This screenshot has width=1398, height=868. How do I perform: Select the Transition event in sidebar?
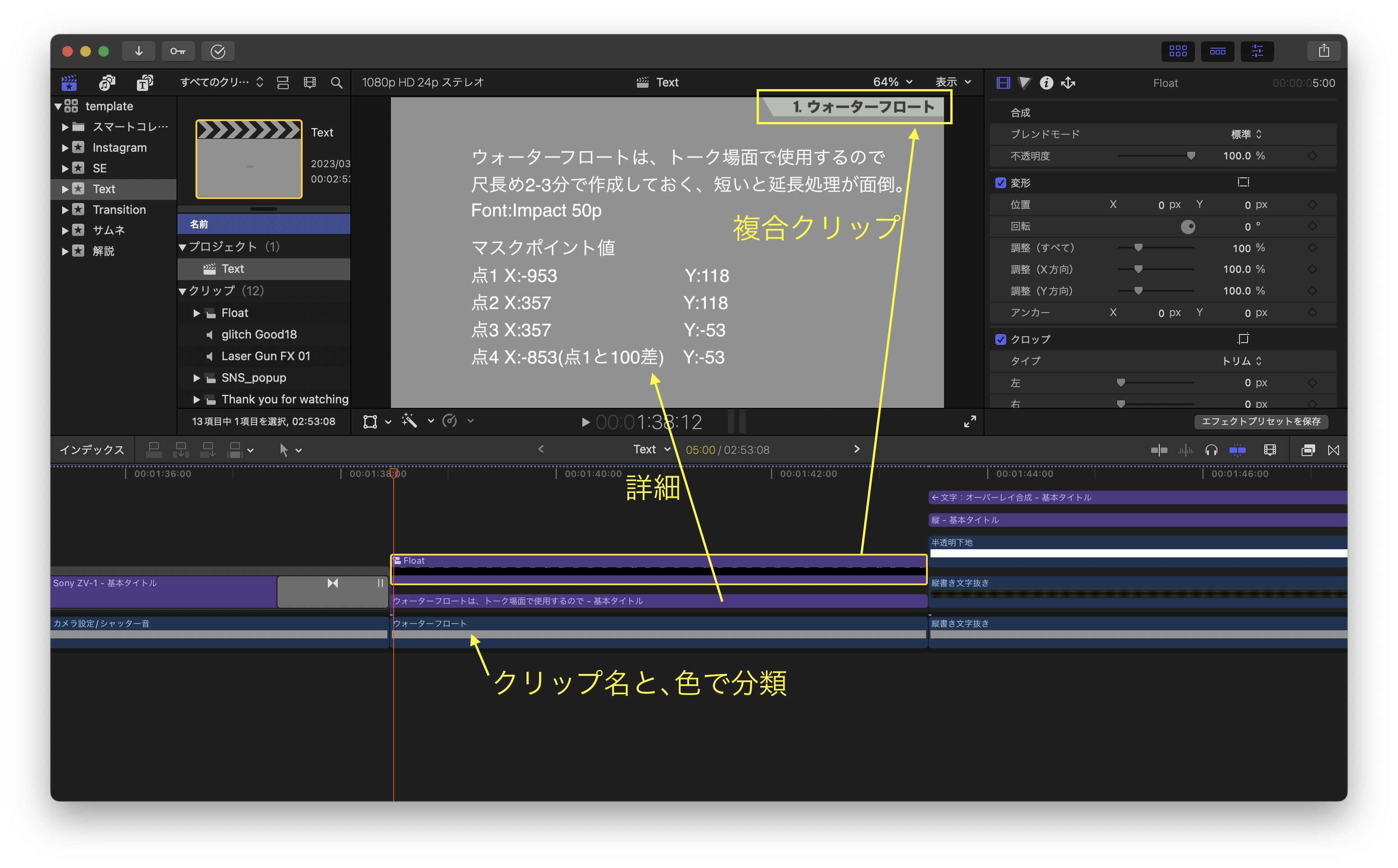(x=119, y=209)
